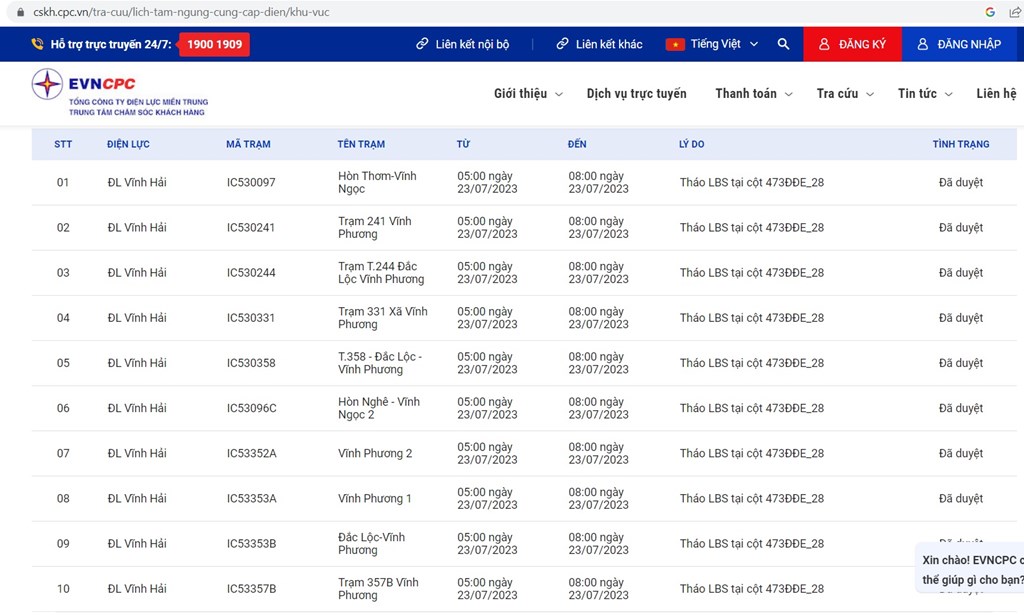The image size is (1024, 615).
Task: Open the search magnifier icon
Action: pyautogui.click(x=783, y=44)
